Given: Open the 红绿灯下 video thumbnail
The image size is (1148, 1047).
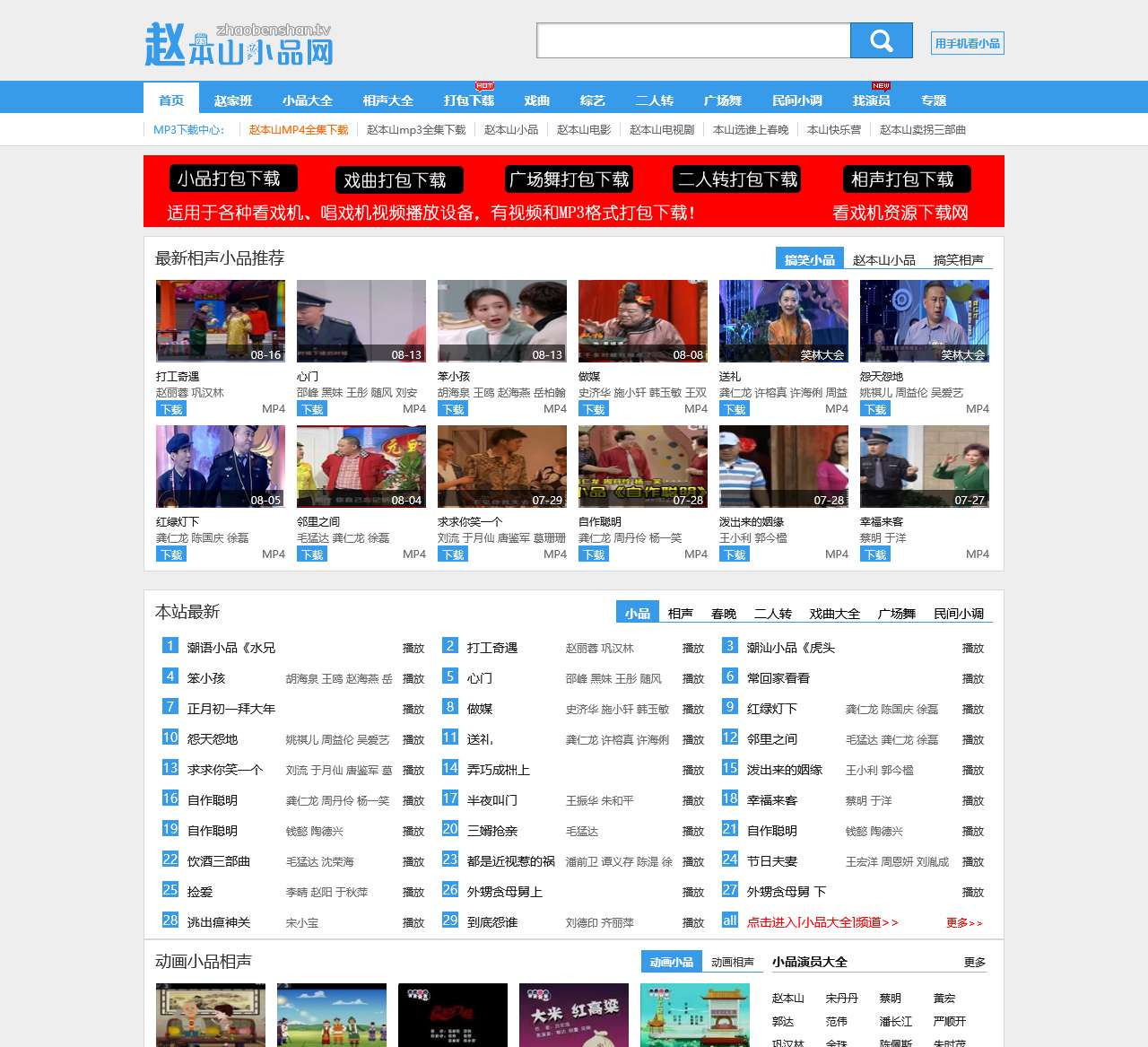Looking at the screenshot, I should click(221, 467).
